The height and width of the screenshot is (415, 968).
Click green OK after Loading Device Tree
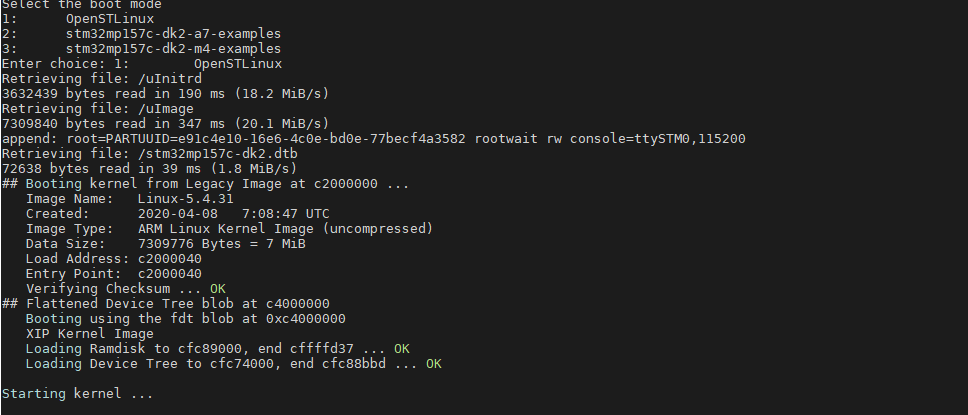[x=434, y=364]
